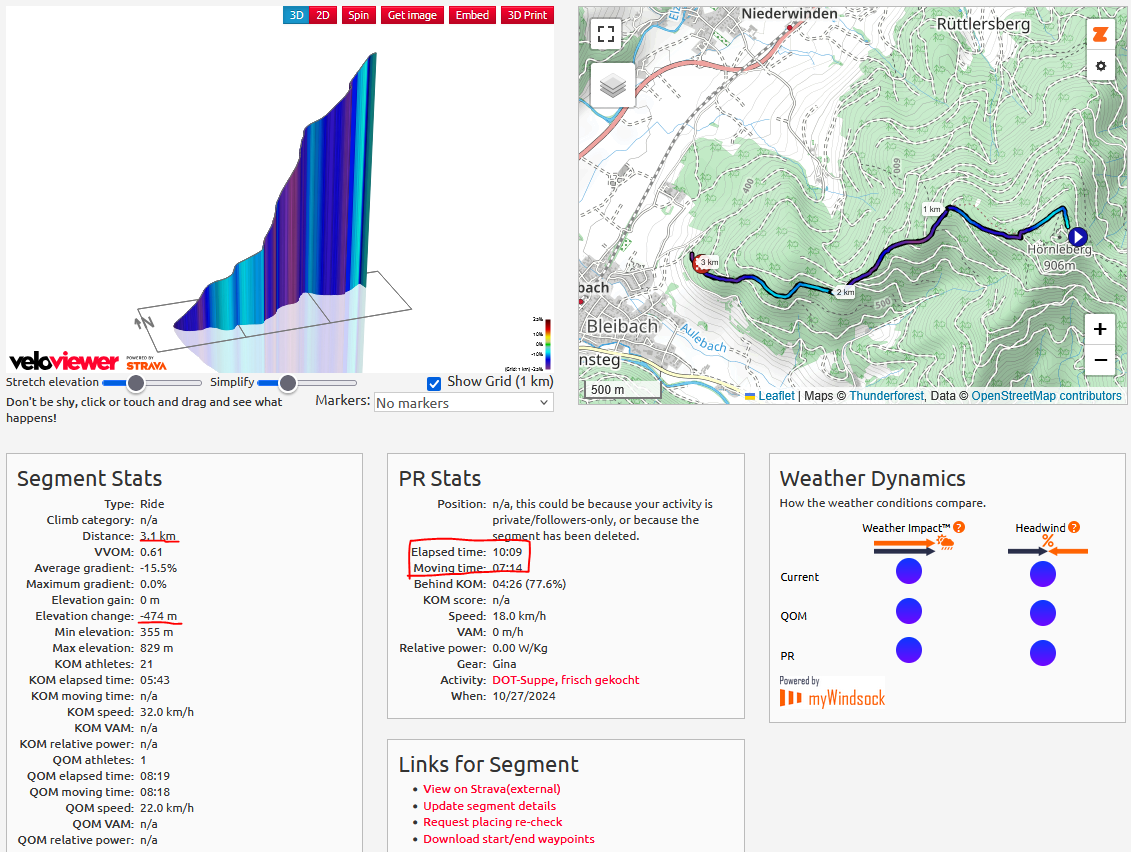Switch the profile to 3D view
This screenshot has height=852, width=1131.
click(x=296, y=15)
